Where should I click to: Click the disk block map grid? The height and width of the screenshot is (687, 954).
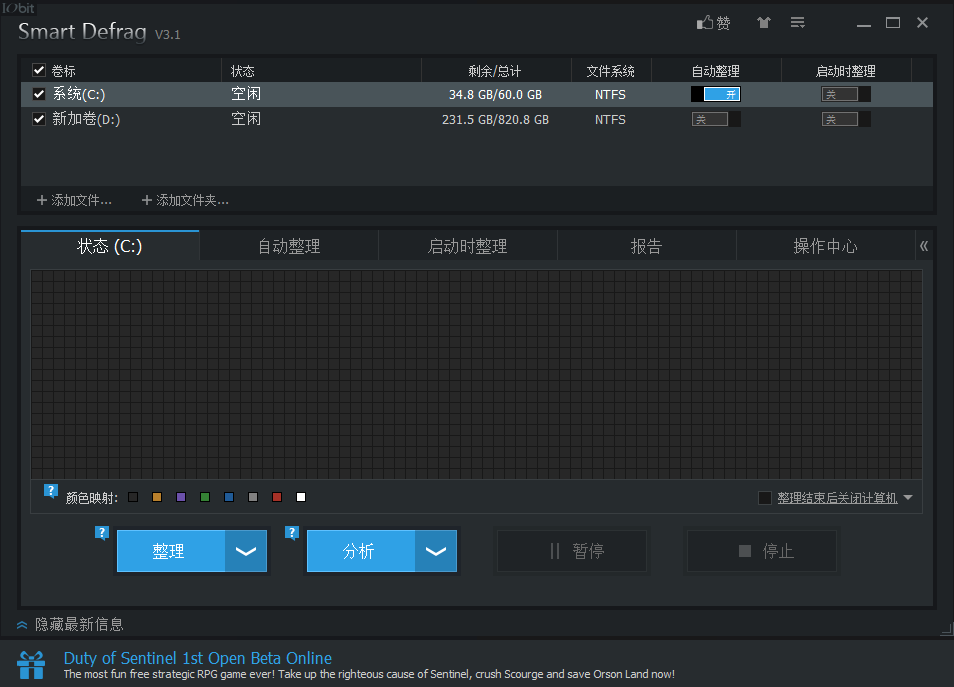[476, 375]
